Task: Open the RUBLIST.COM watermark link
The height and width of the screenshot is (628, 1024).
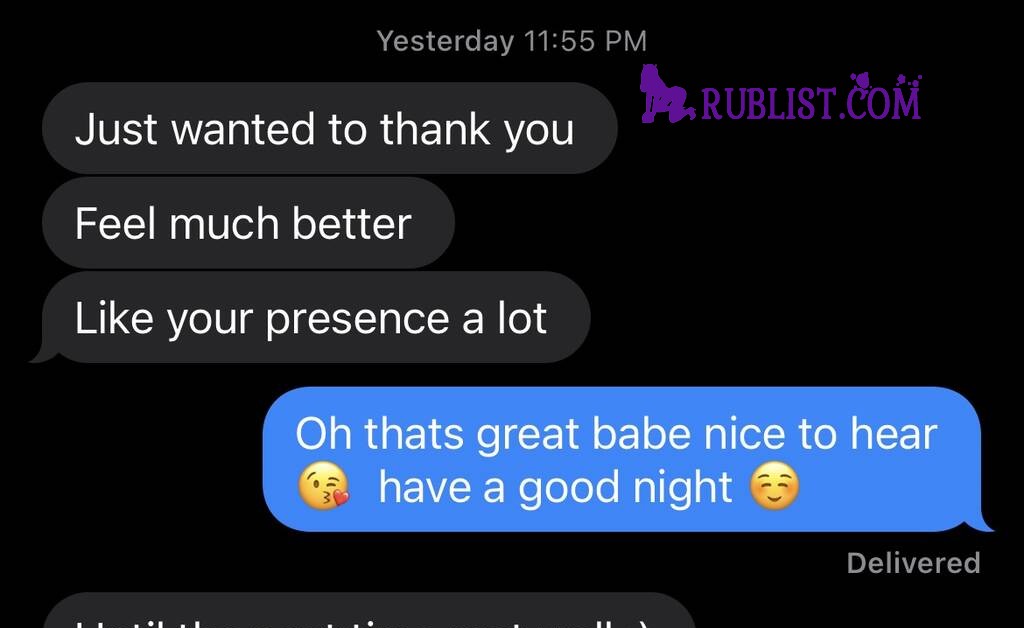Action: 781,95
